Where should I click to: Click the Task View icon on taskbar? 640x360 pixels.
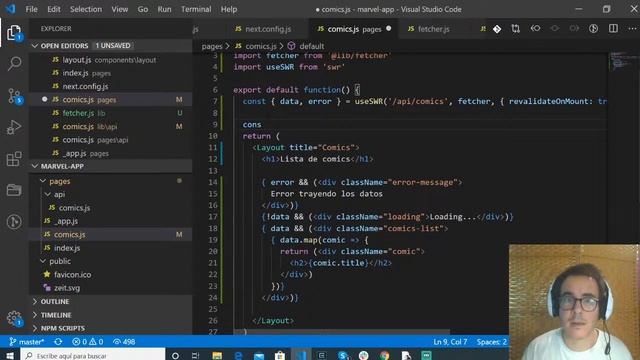coord(196,356)
